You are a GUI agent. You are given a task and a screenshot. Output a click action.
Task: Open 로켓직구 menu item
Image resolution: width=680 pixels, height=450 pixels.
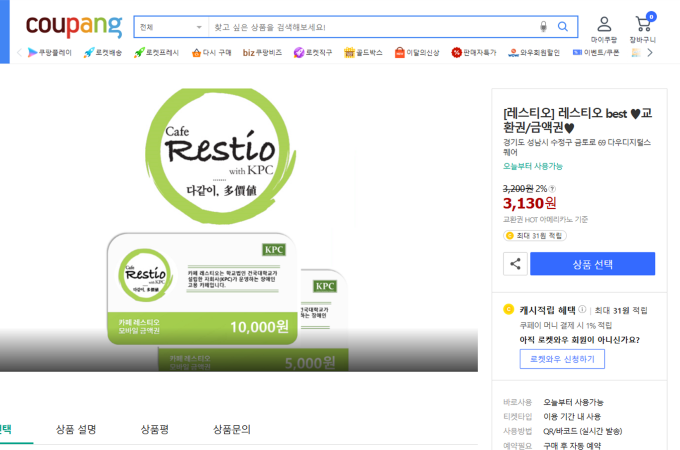pyautogui.click(x=313, y=52)
